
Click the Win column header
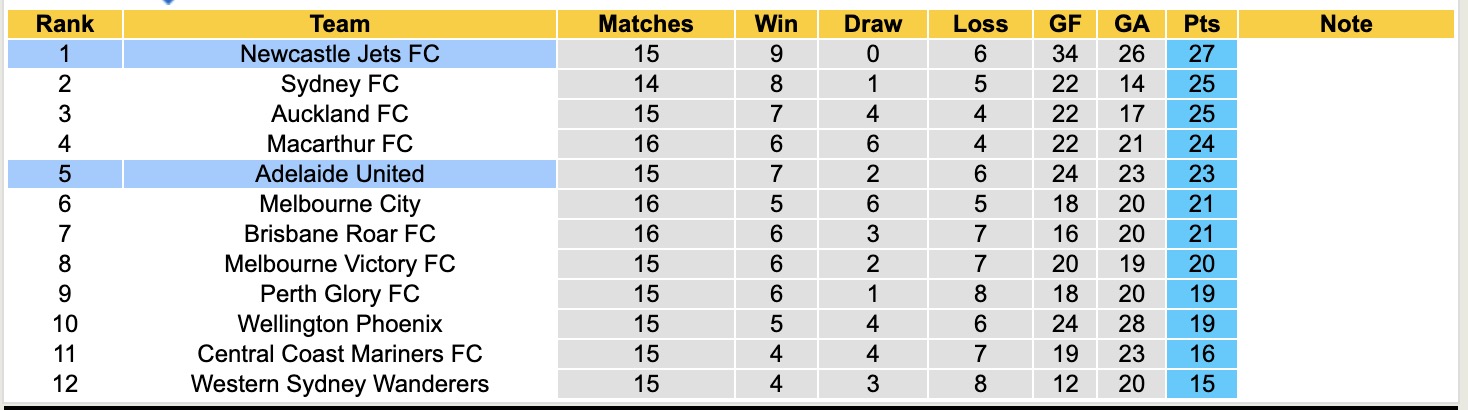coord(778,24)
